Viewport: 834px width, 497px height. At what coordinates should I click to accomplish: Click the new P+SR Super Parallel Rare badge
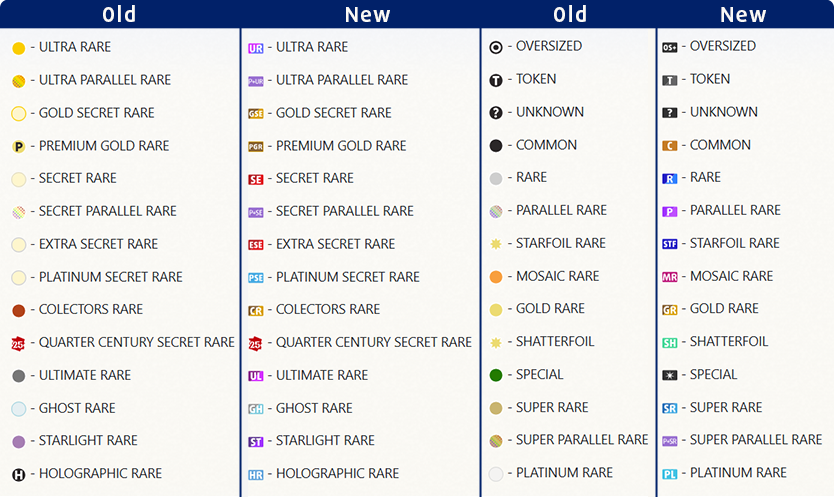pos(670,441)
